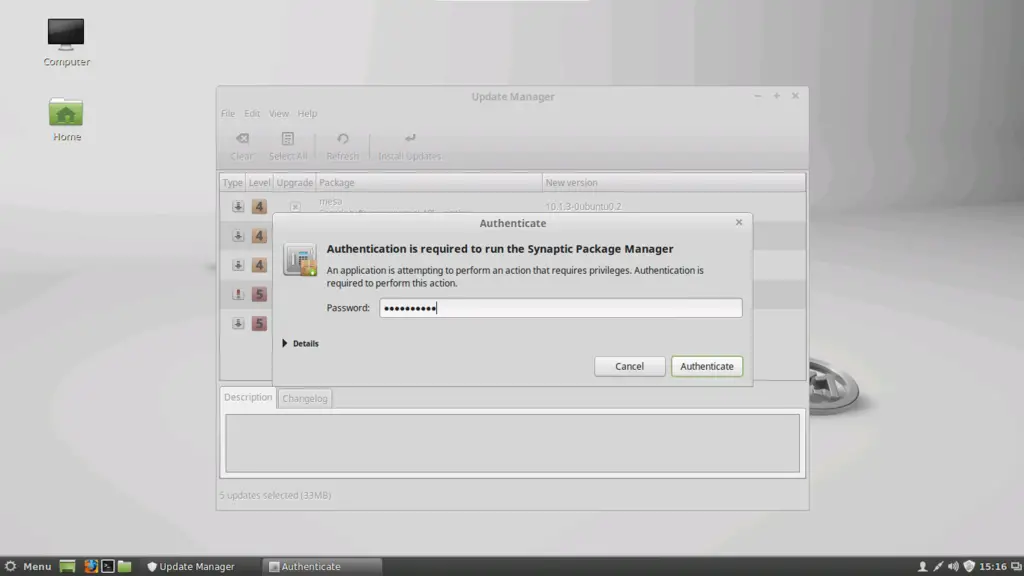Launch Terminal from the panel
This screenshot has width=1024, height=576.
108,566
